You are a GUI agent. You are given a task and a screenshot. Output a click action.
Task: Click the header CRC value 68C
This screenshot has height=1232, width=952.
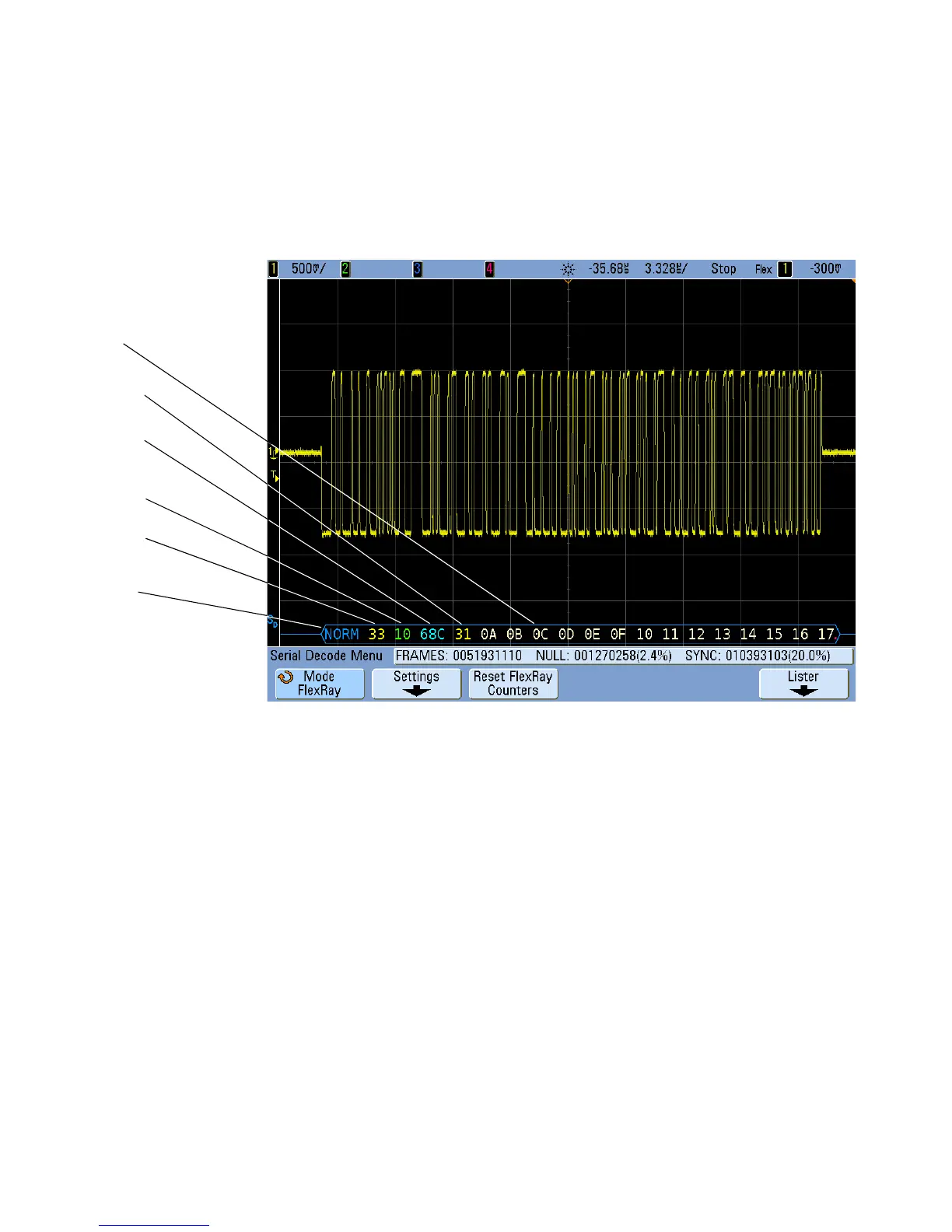point(432,635)
